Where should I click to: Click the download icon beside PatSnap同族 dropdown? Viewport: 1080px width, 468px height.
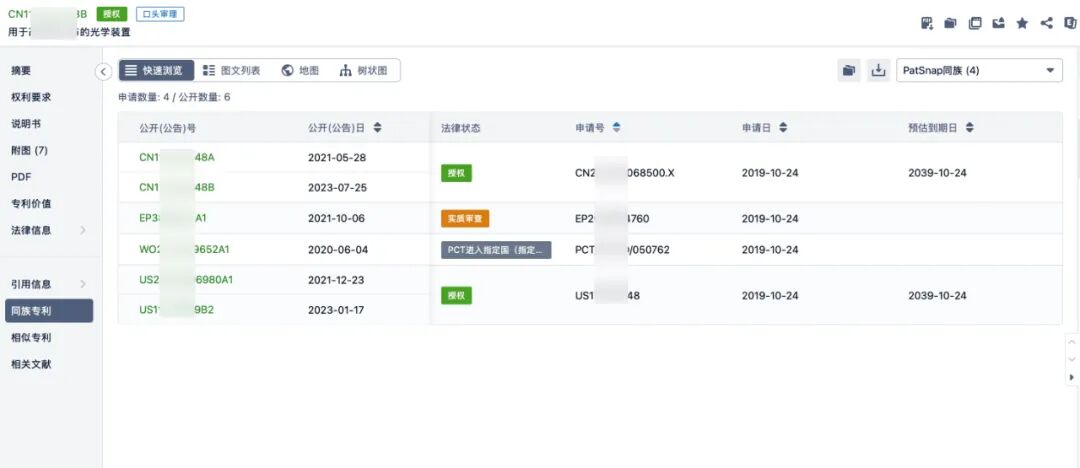(x=878, y=70)
